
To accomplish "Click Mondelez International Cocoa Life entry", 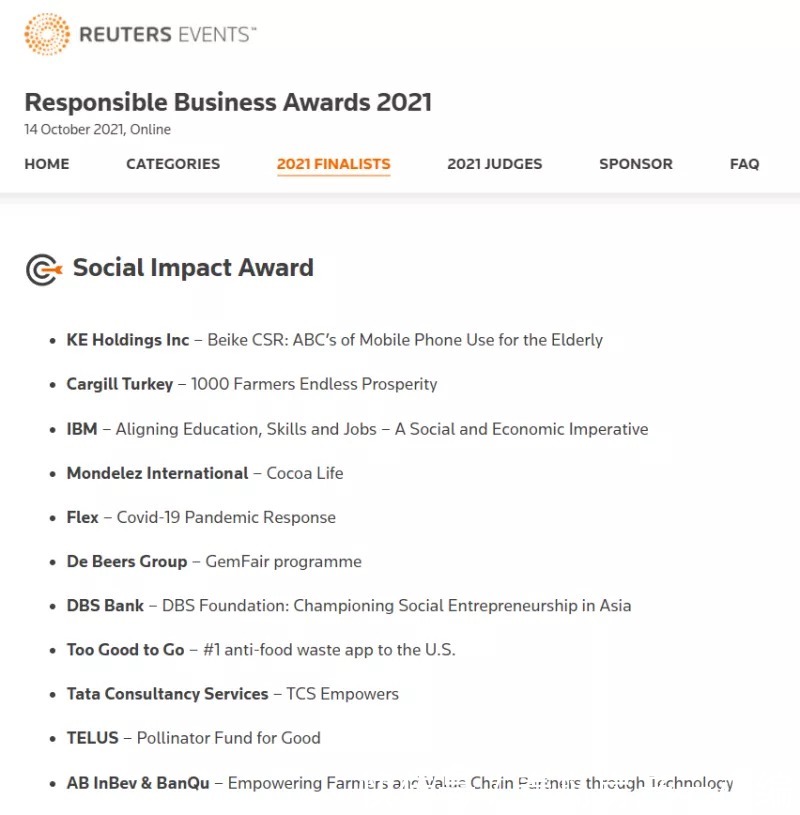I will 205,473.
